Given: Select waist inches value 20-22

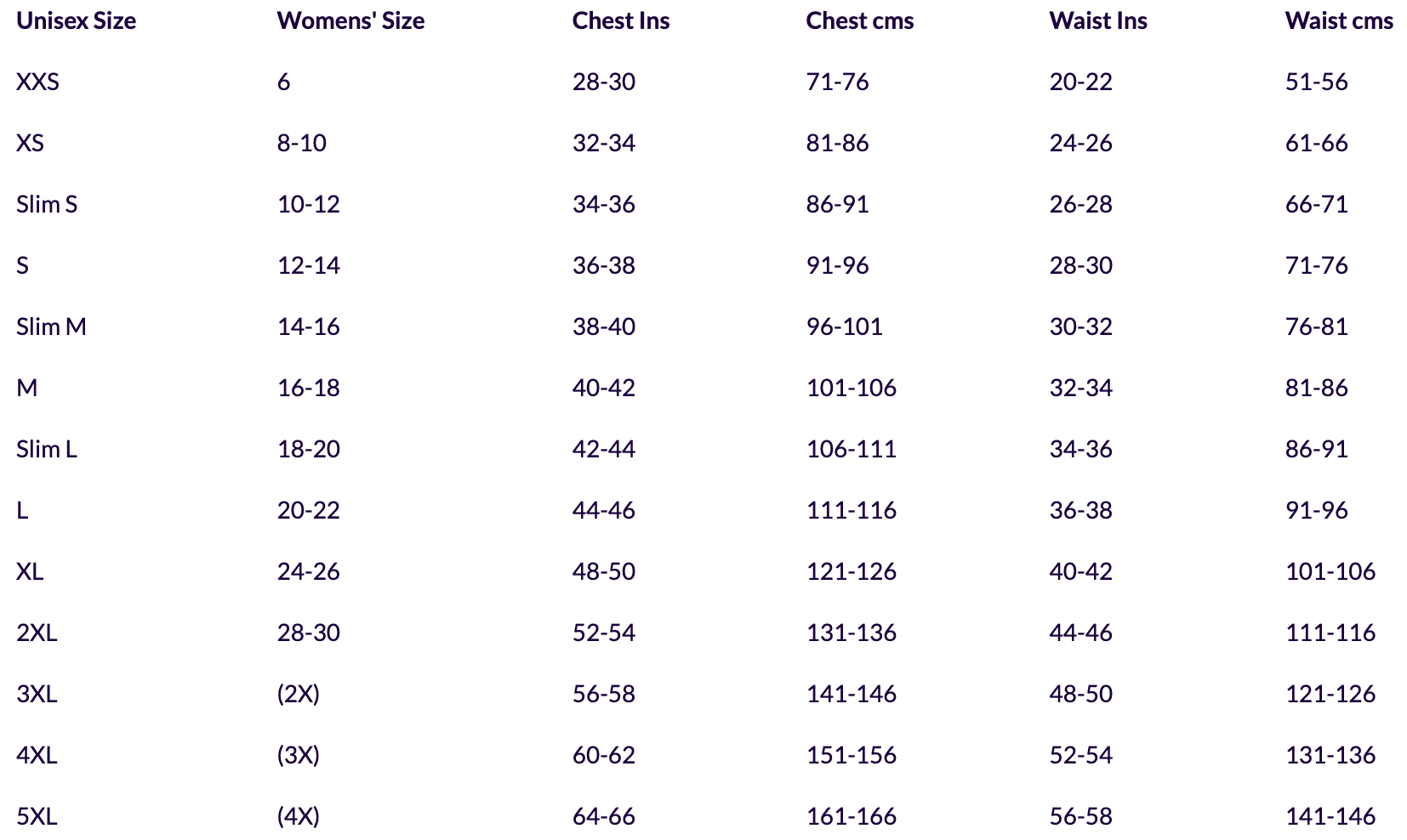Looking at the screenshot, I should tap(1080, 82).
